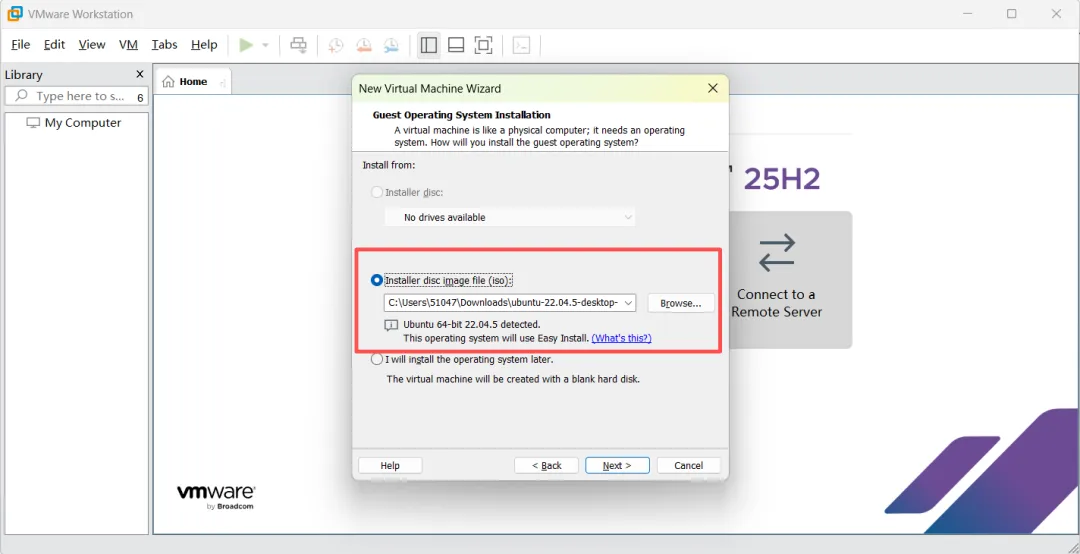The height and width of the screenshot is (554, 1080).
Task: Click the ISO path text field
Action: pos(502,302)
